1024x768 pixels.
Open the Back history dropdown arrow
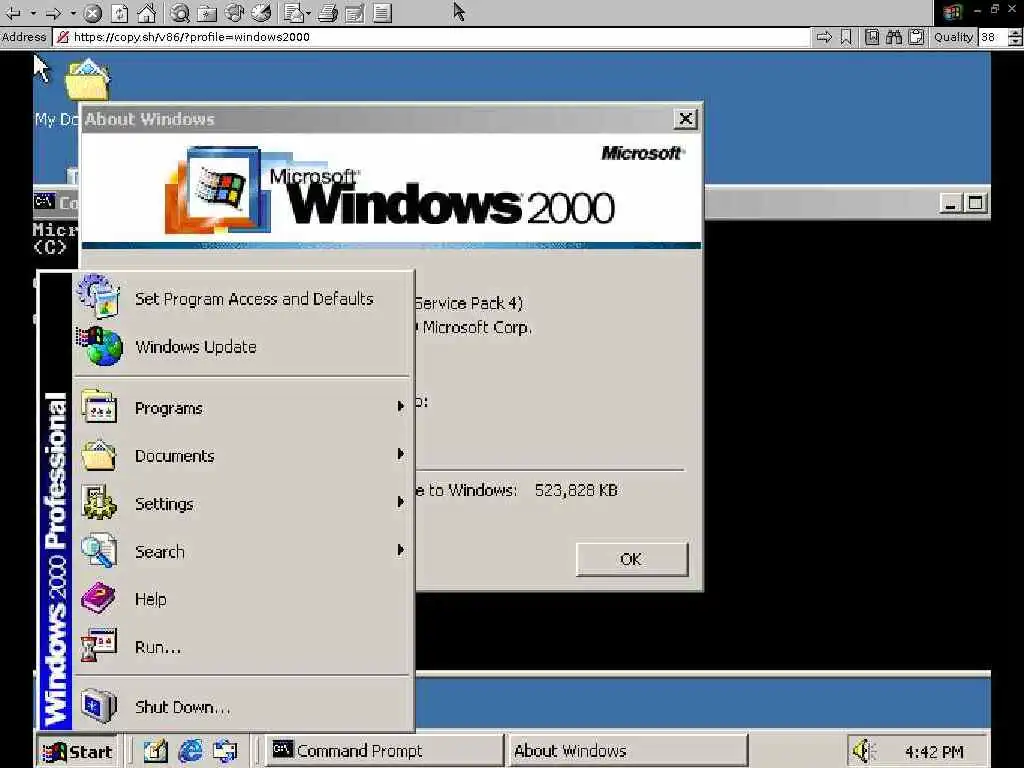32,12
